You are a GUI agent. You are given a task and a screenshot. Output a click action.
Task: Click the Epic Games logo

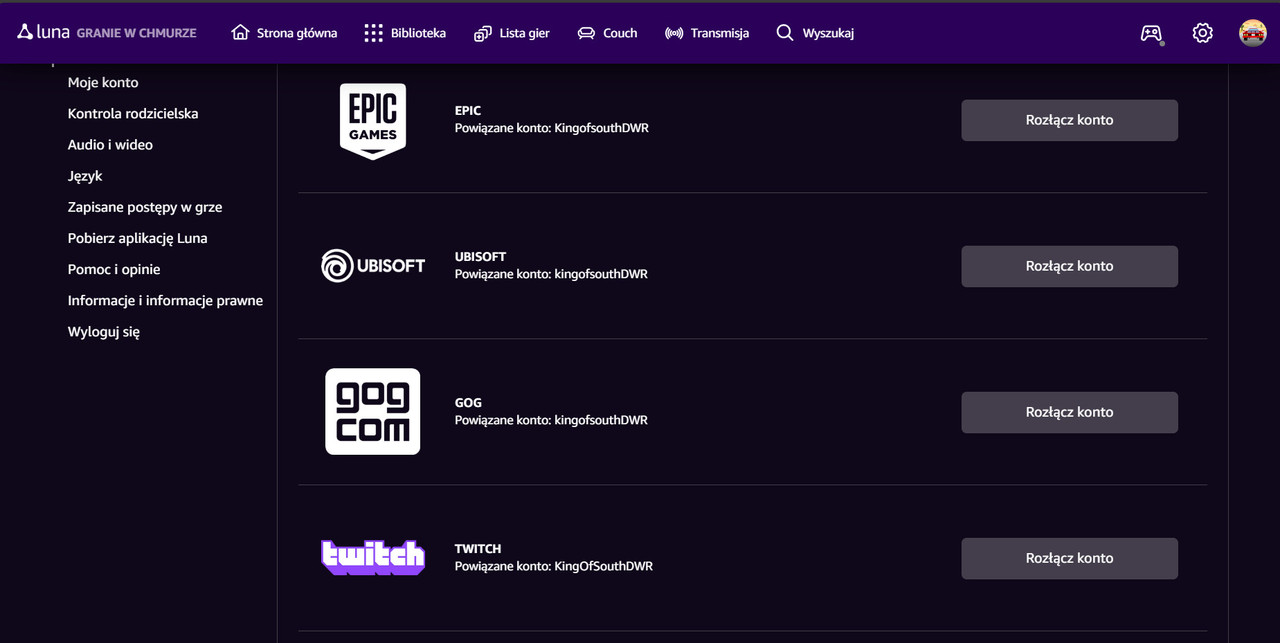click(373, 120)
